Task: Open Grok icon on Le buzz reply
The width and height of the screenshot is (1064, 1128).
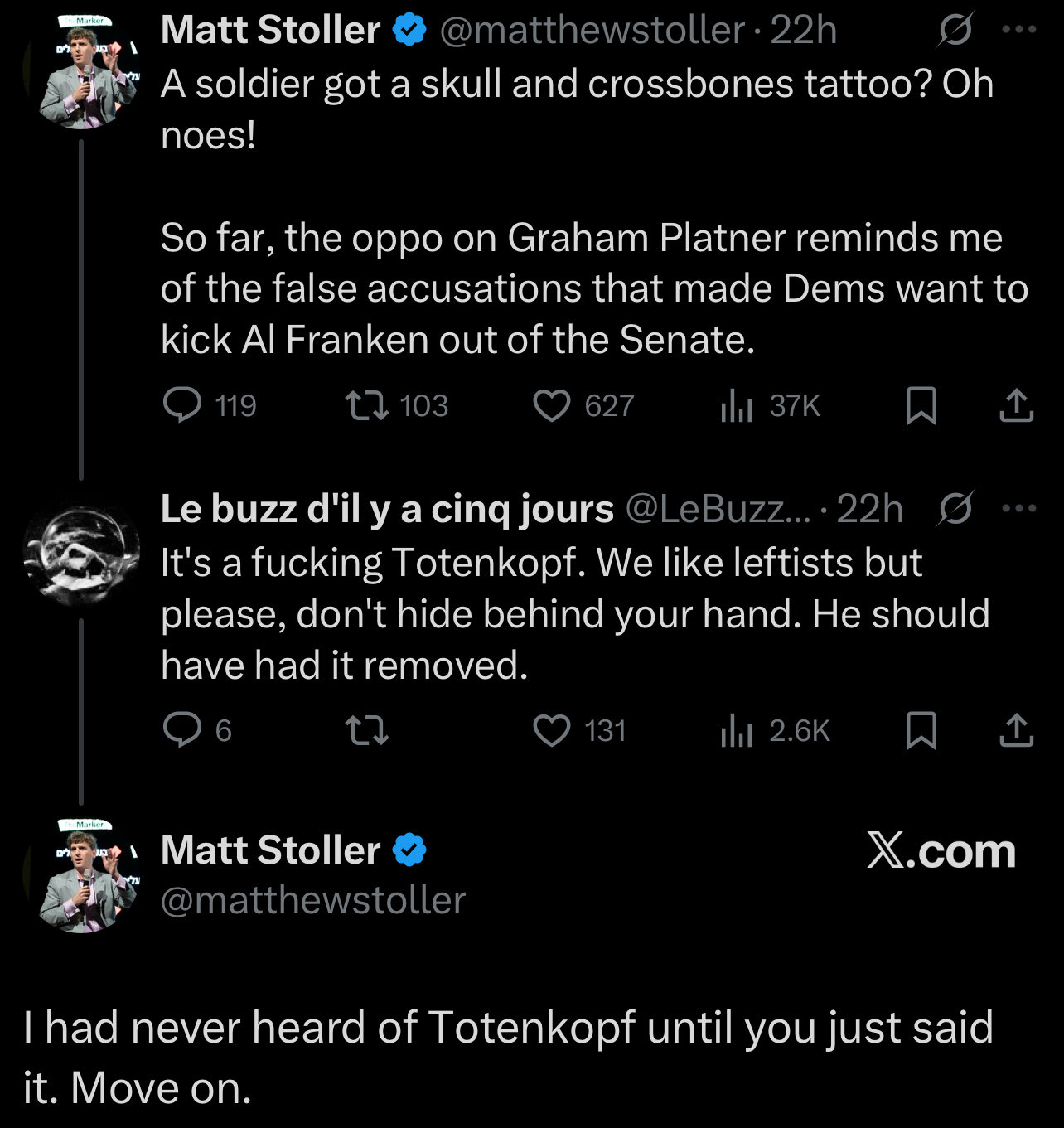Action: pos(955,509)
